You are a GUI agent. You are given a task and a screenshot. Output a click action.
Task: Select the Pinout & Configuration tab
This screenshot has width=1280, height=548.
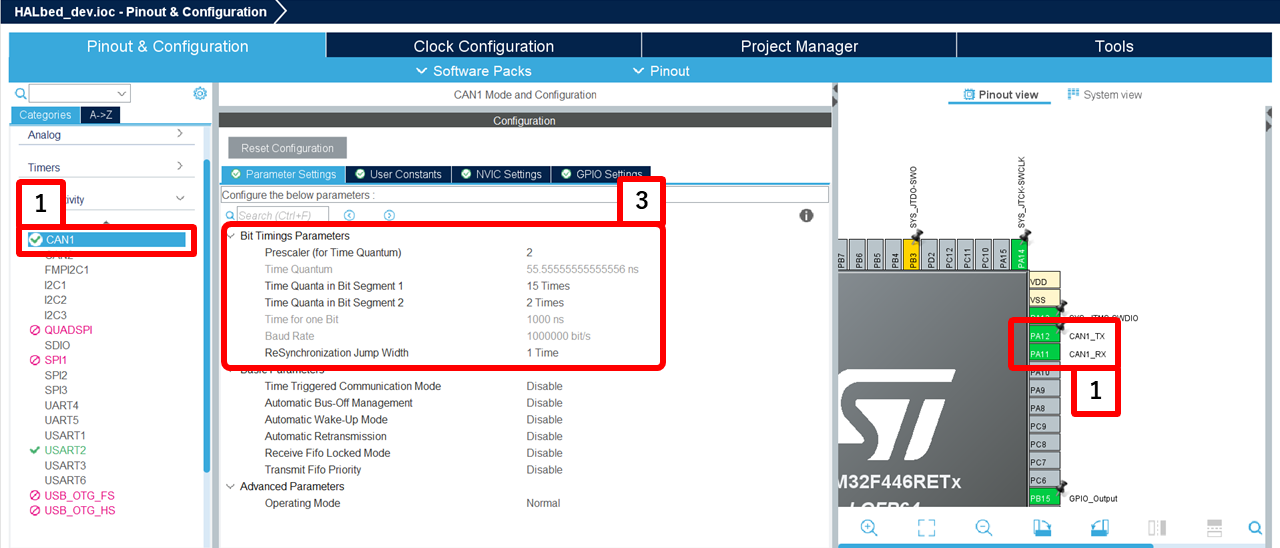pos(167,46)
